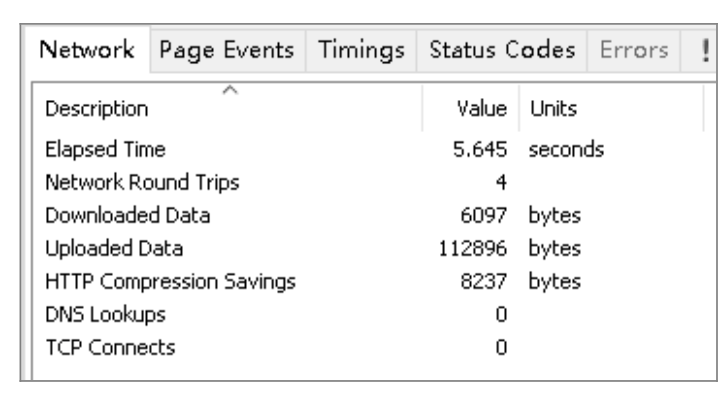Sort by the Description column header
Image resolution: width=728 pixels, height=394 pixels.
pyautogui.click(x=228, y=109)
